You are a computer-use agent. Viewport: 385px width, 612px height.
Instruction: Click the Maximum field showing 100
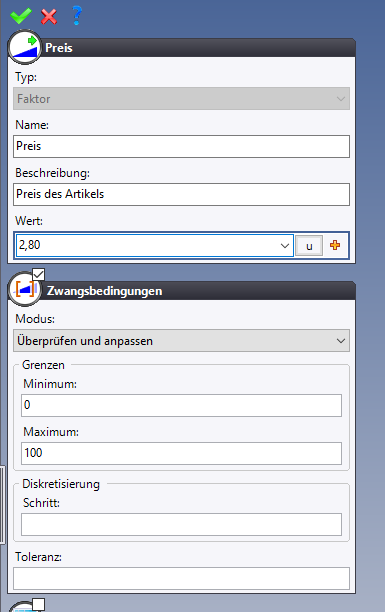tap(181, 453)
